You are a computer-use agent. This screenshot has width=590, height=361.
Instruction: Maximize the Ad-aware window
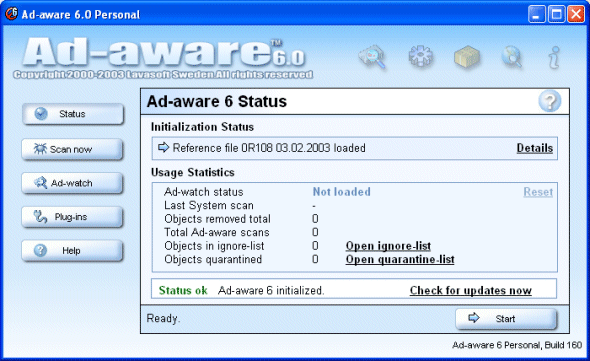coord(557,14)
